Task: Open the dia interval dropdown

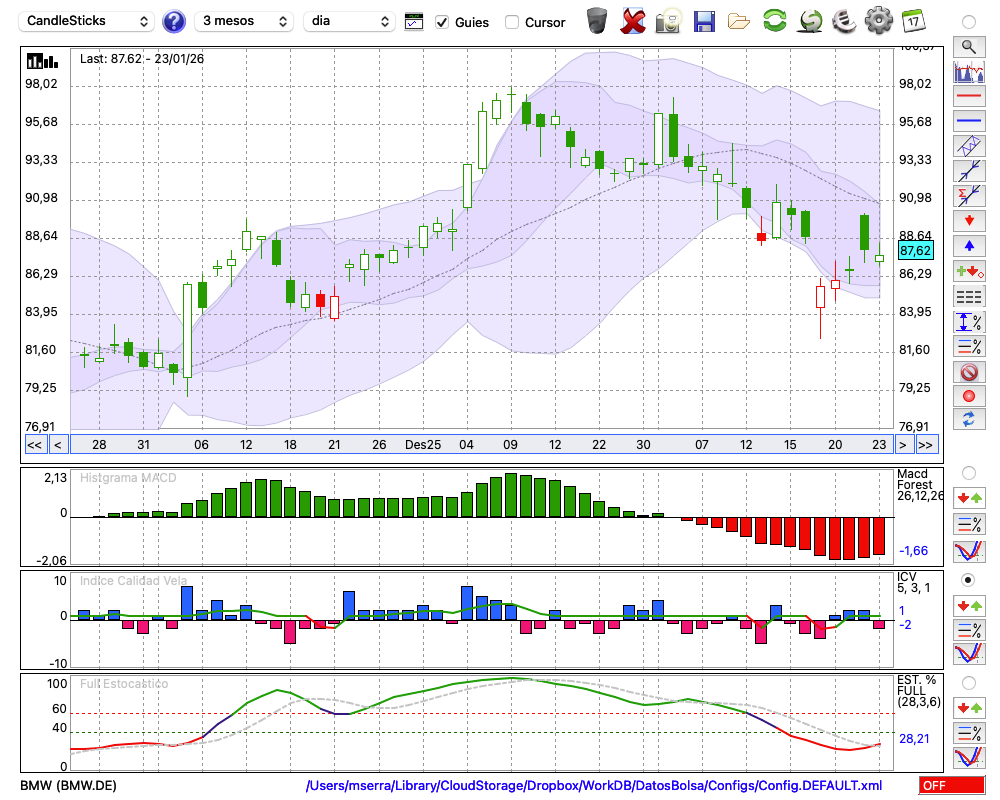Action: pos(350,21)
